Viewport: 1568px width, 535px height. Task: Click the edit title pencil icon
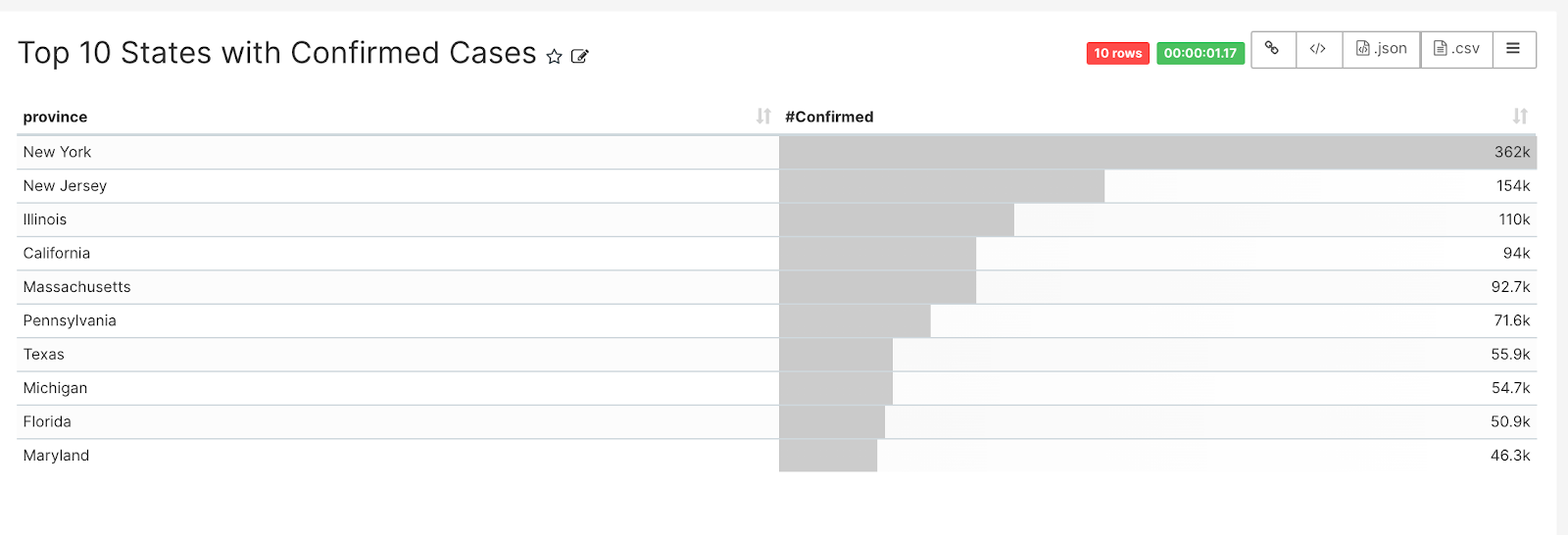coord(580,57)
